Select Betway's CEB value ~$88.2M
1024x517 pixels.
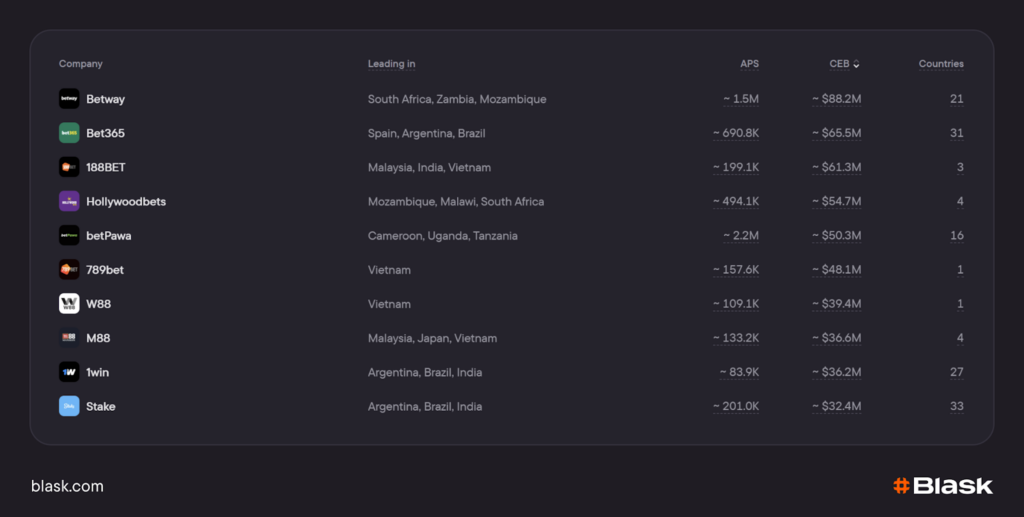pos(837,99)
